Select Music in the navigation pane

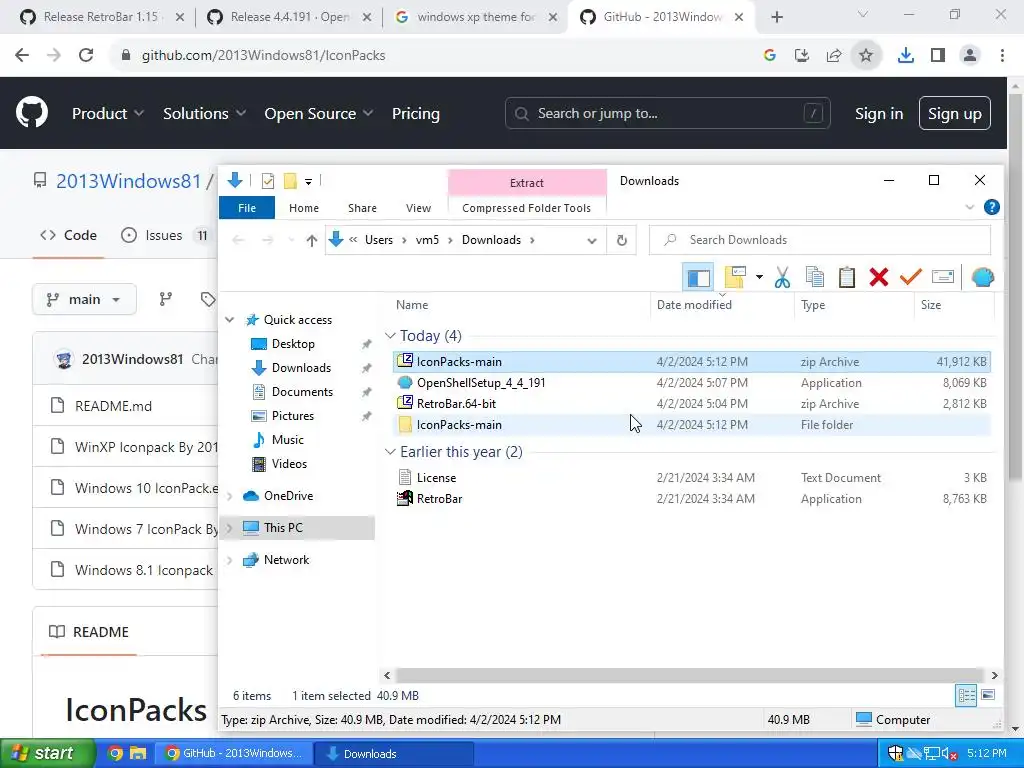(287, 440)
